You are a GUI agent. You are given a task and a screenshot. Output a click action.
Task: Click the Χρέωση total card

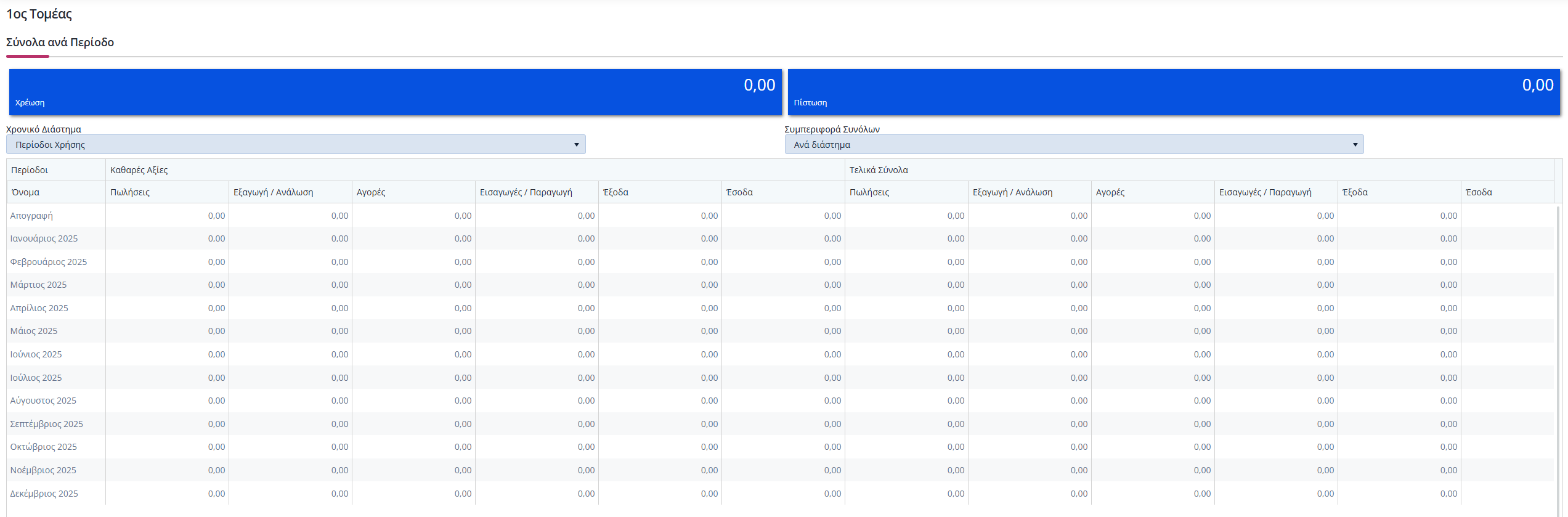(x=395, y=92)
